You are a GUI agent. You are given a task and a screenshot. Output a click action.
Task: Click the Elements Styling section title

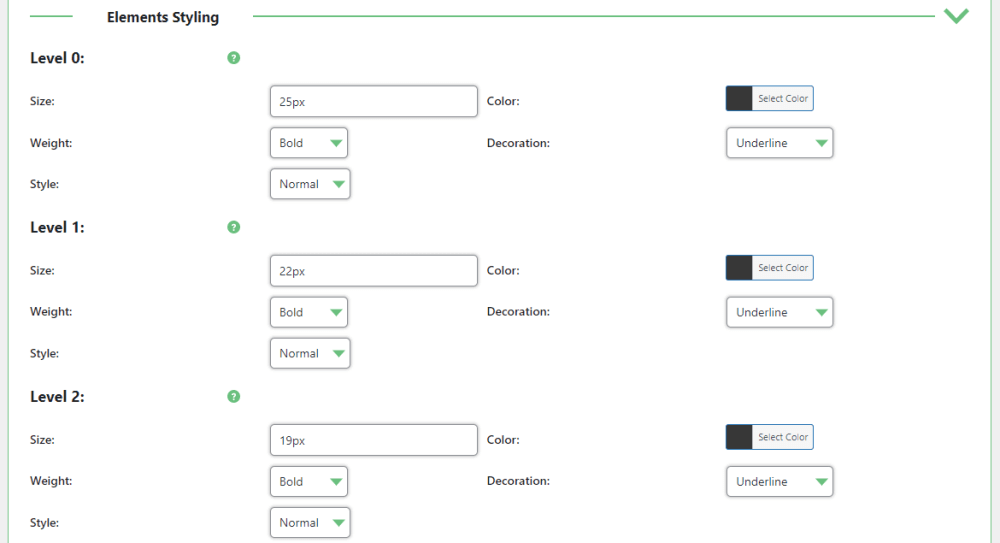coord(163,17)
